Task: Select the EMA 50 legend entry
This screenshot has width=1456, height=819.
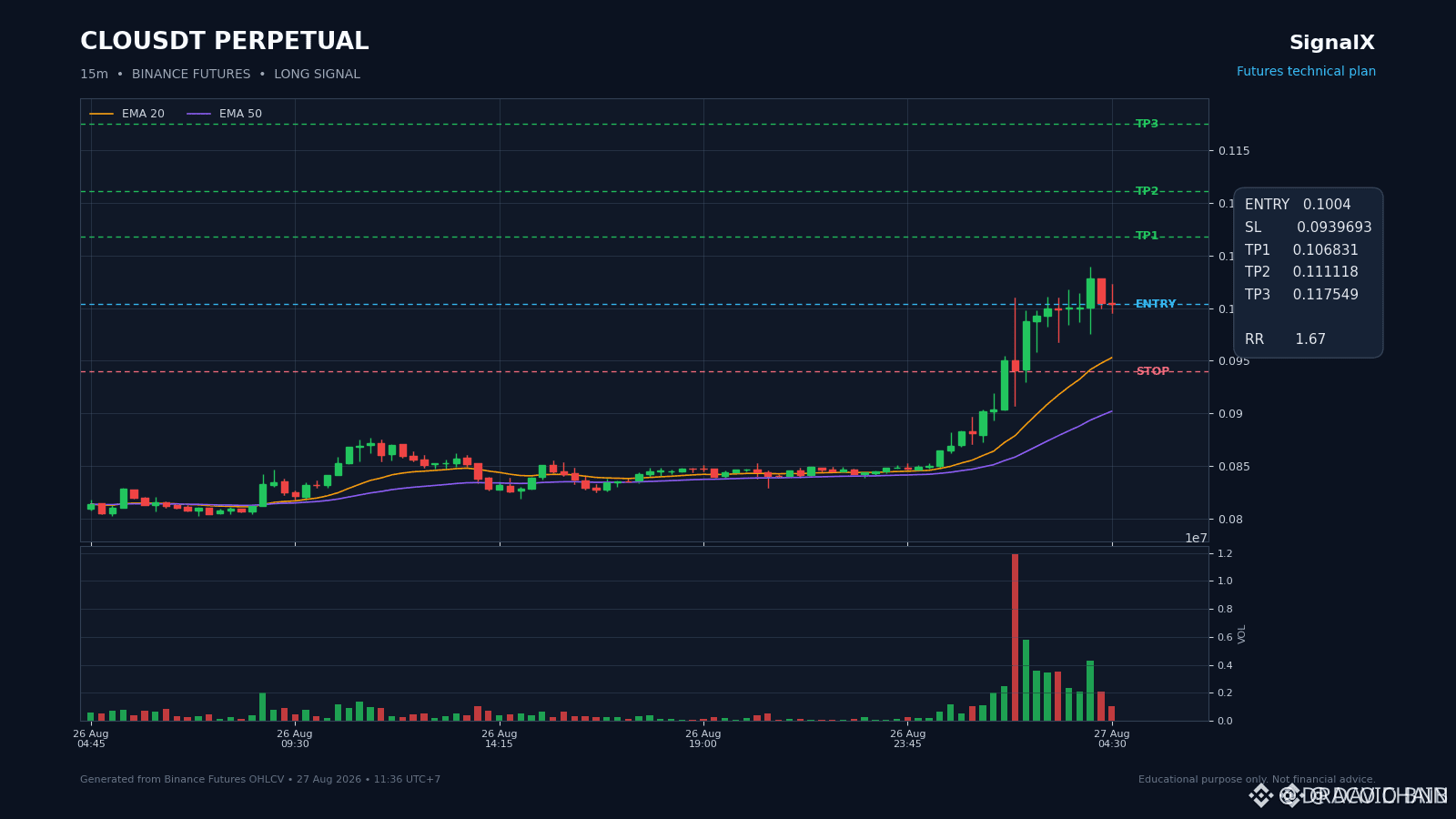Action: pos(225,114)
